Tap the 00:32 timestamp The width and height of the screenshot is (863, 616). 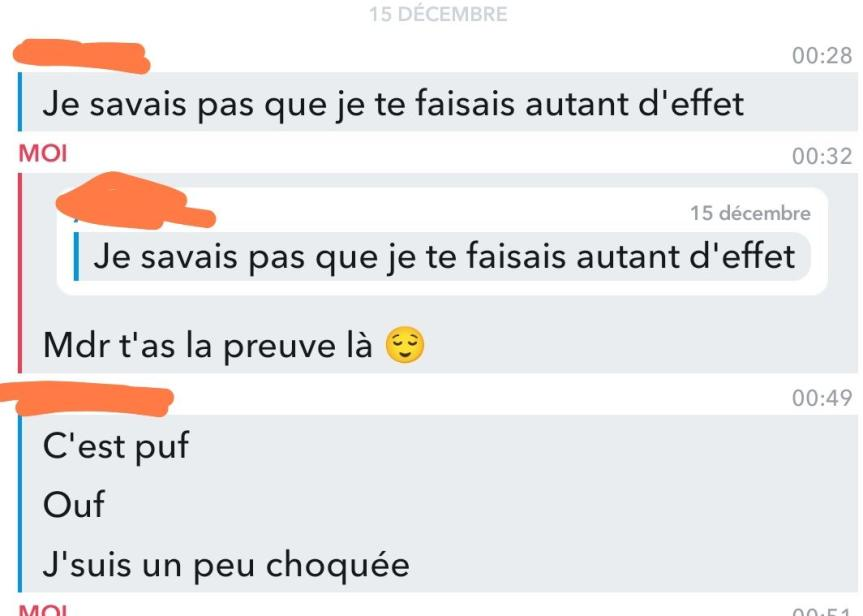822,156
